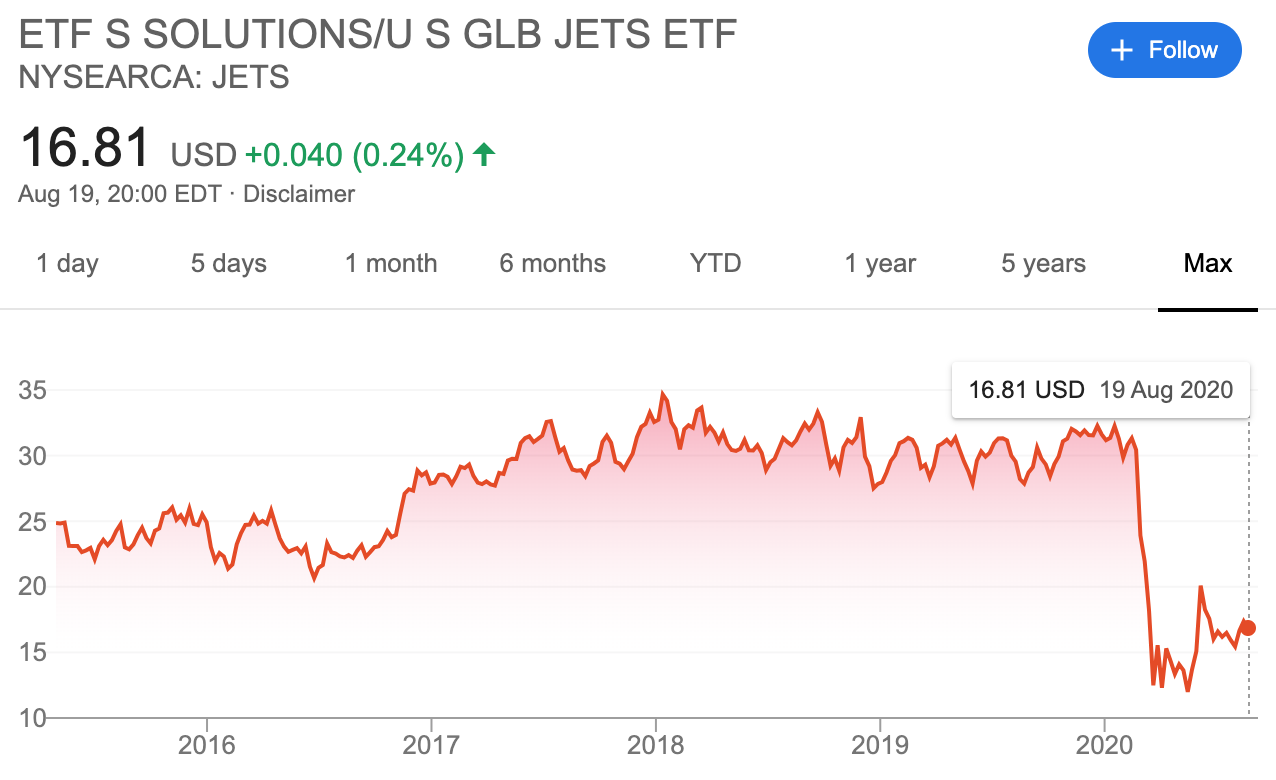
Task: Click the large 16.81 price value
Action: pos(85,148)
